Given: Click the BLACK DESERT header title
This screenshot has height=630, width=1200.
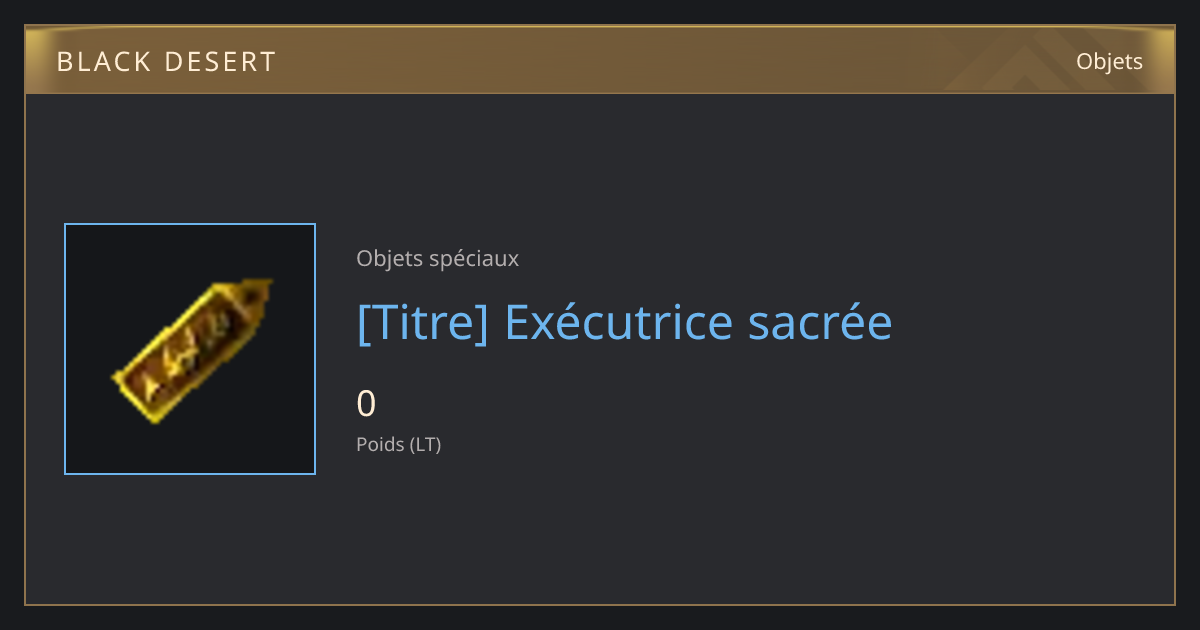Looking at the screenshot, I should pos(166,62).
